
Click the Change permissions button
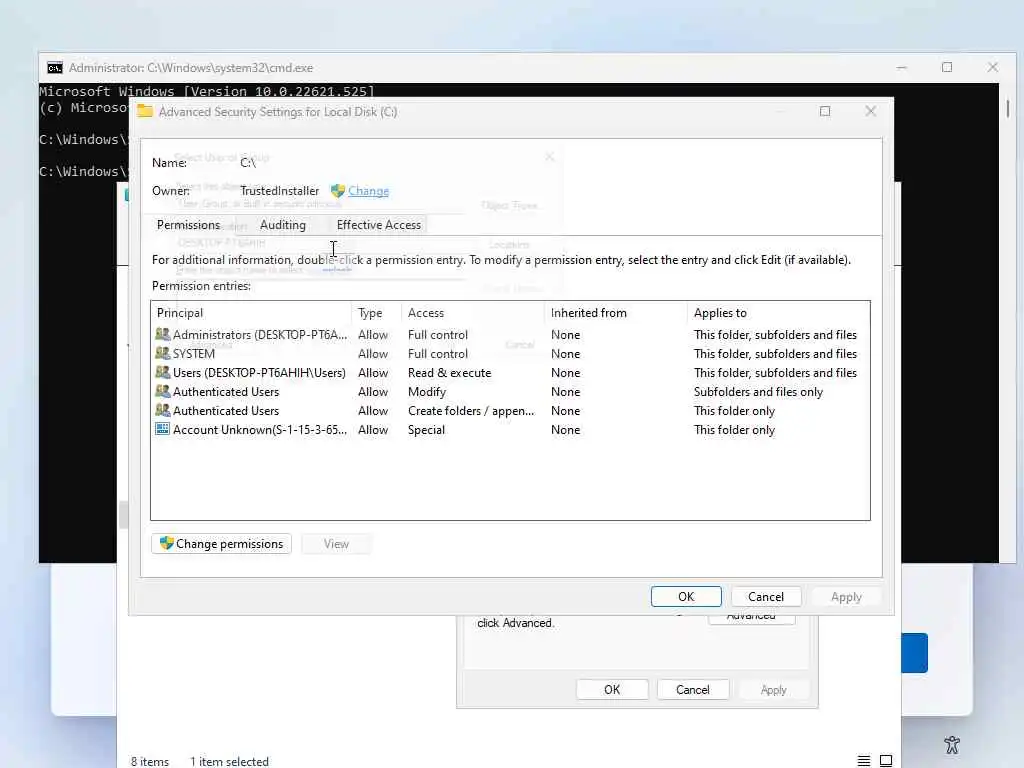pos(221,543)
